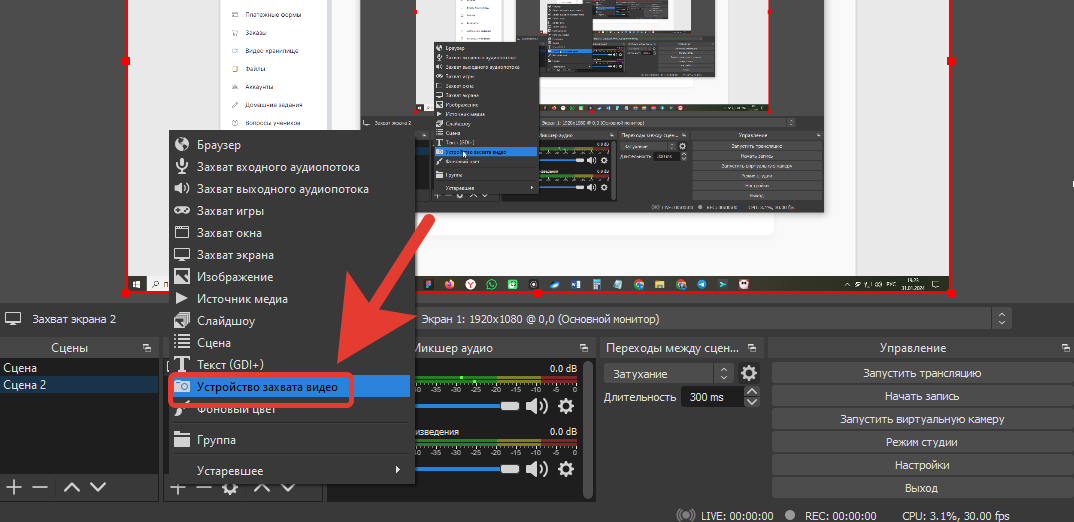This screenshot has width=1074, height=522.
Task: Add a new scene with plus icon
Action: (x=14, y=487)
